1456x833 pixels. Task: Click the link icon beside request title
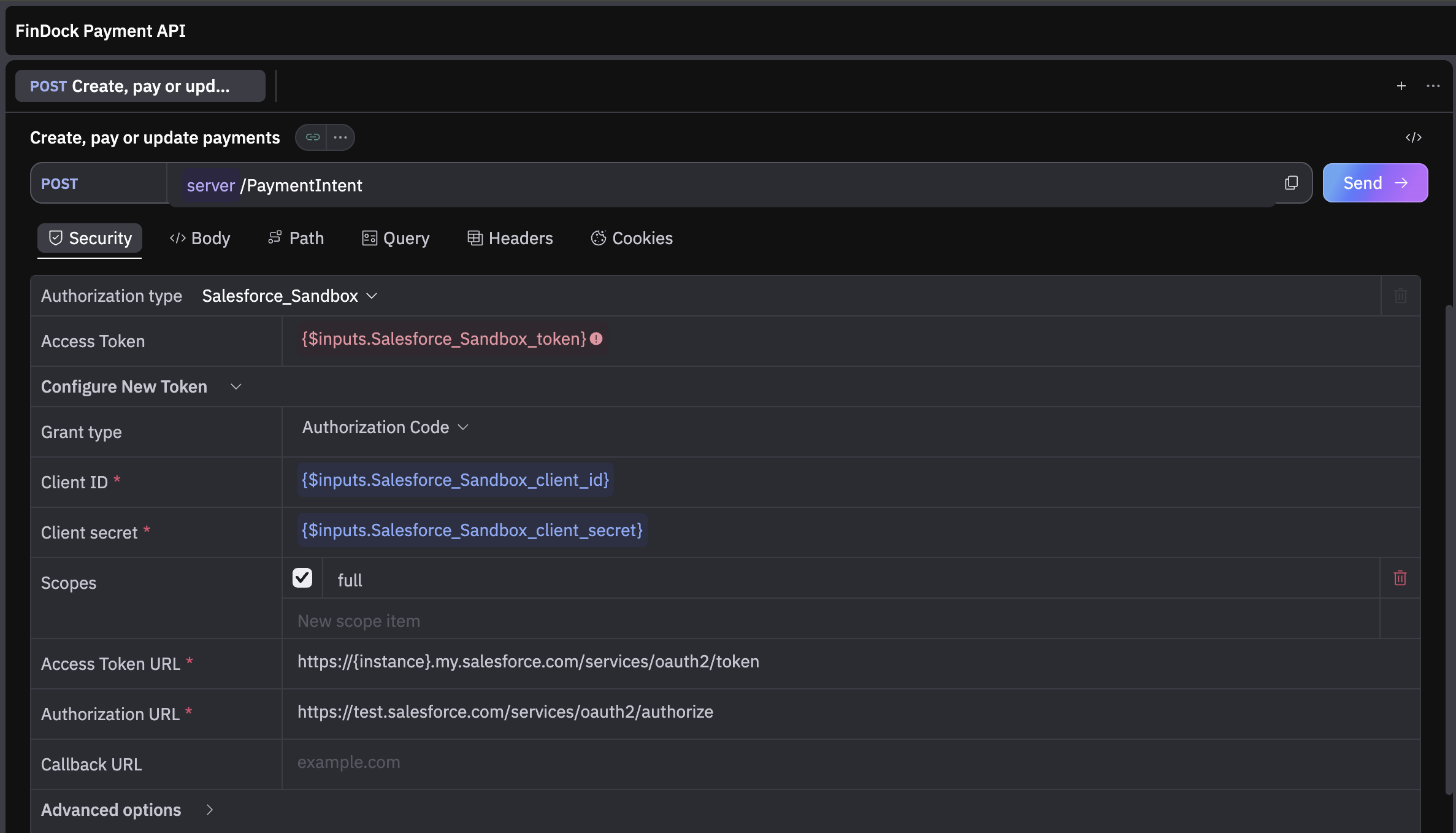pyautogui.click(x=312, y=137)
